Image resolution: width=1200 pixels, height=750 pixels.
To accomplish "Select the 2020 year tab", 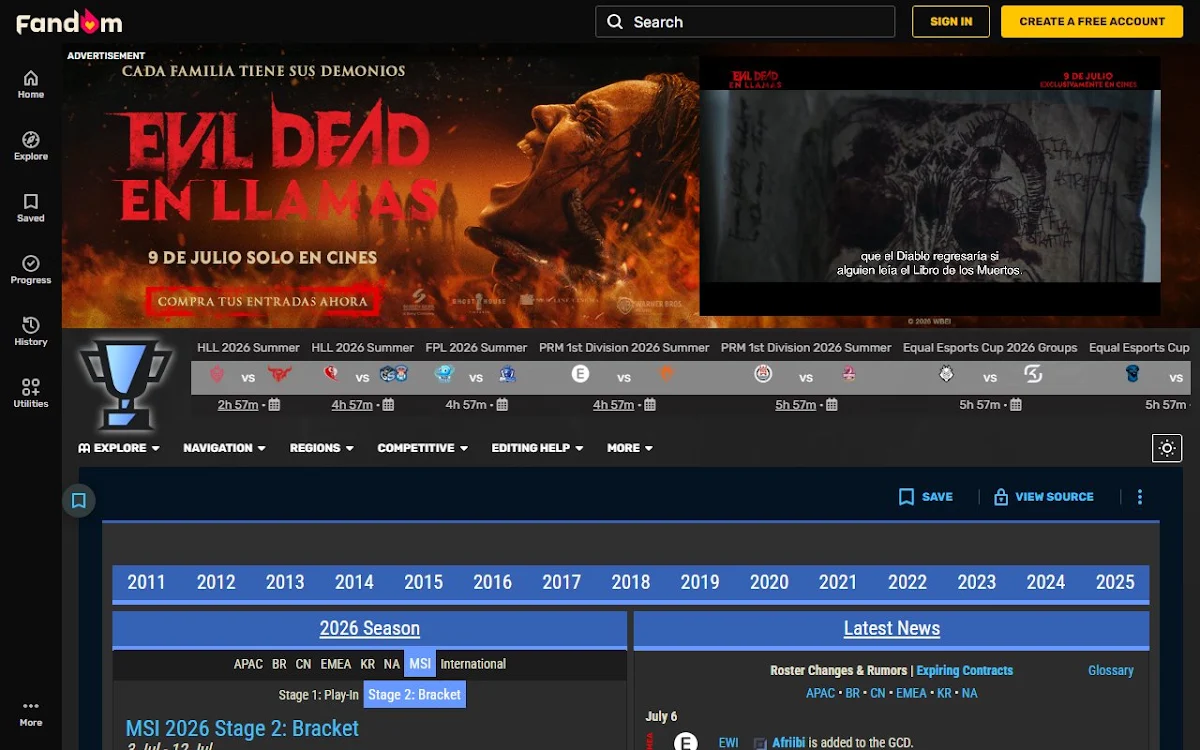I will point(769,582).
